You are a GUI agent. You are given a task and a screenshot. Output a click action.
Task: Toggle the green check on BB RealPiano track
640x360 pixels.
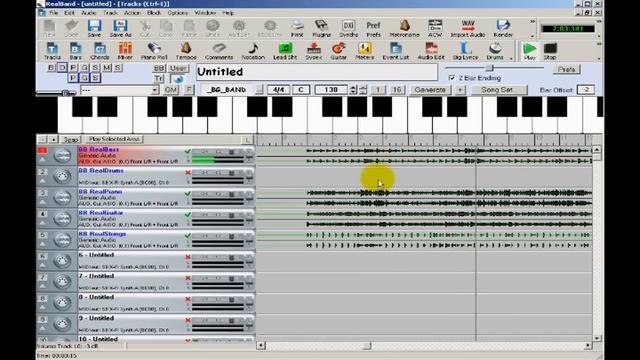tap(188, 193)
